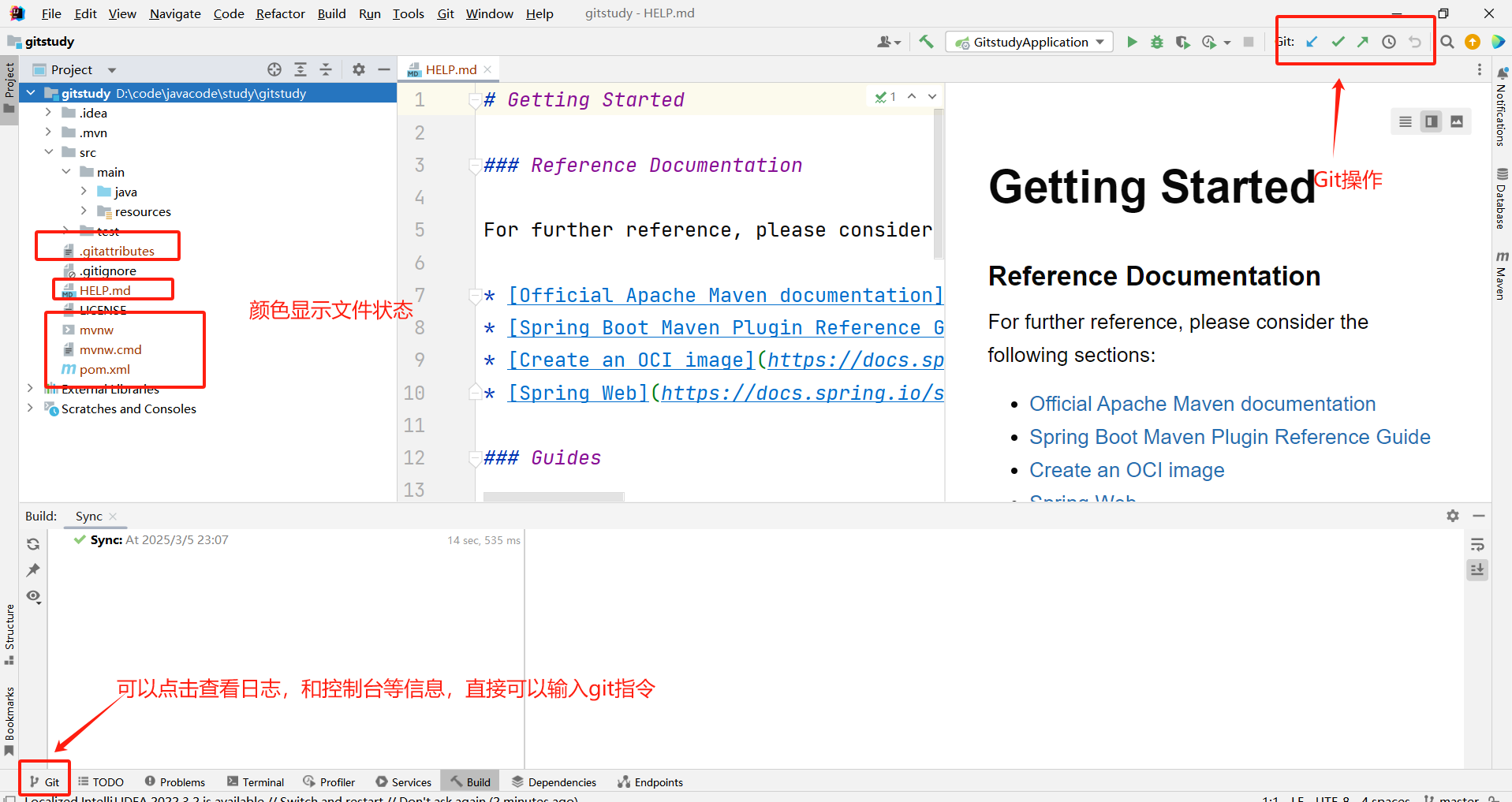The width and height of the screenshot is (1512, 802).
Task: Click the Build sync rerun icon
Action: click(33, 544)
